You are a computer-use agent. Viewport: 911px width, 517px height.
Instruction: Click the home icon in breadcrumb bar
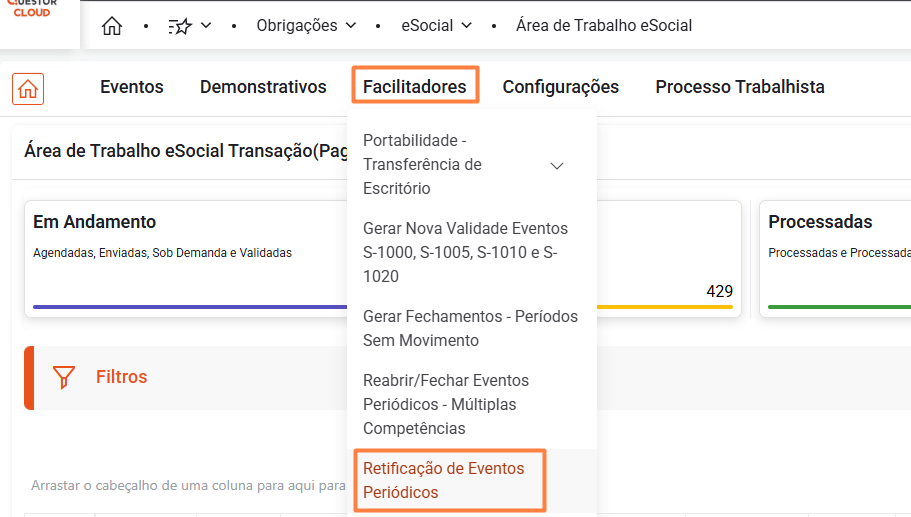point(112,26)
